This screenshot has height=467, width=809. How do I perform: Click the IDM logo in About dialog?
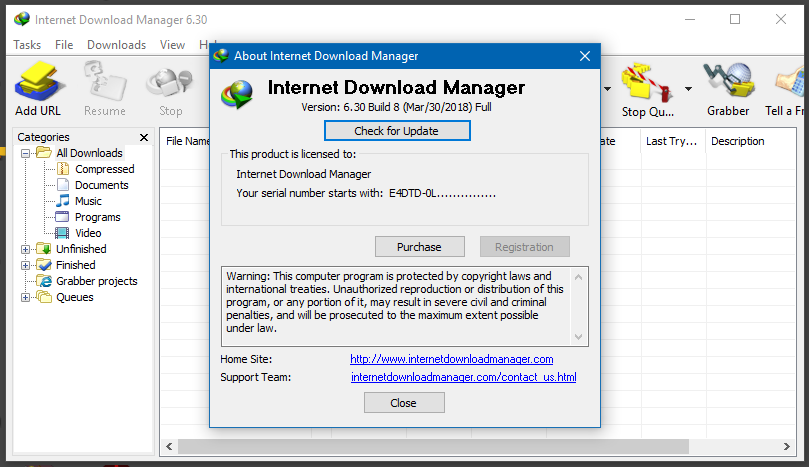point(237,94)
